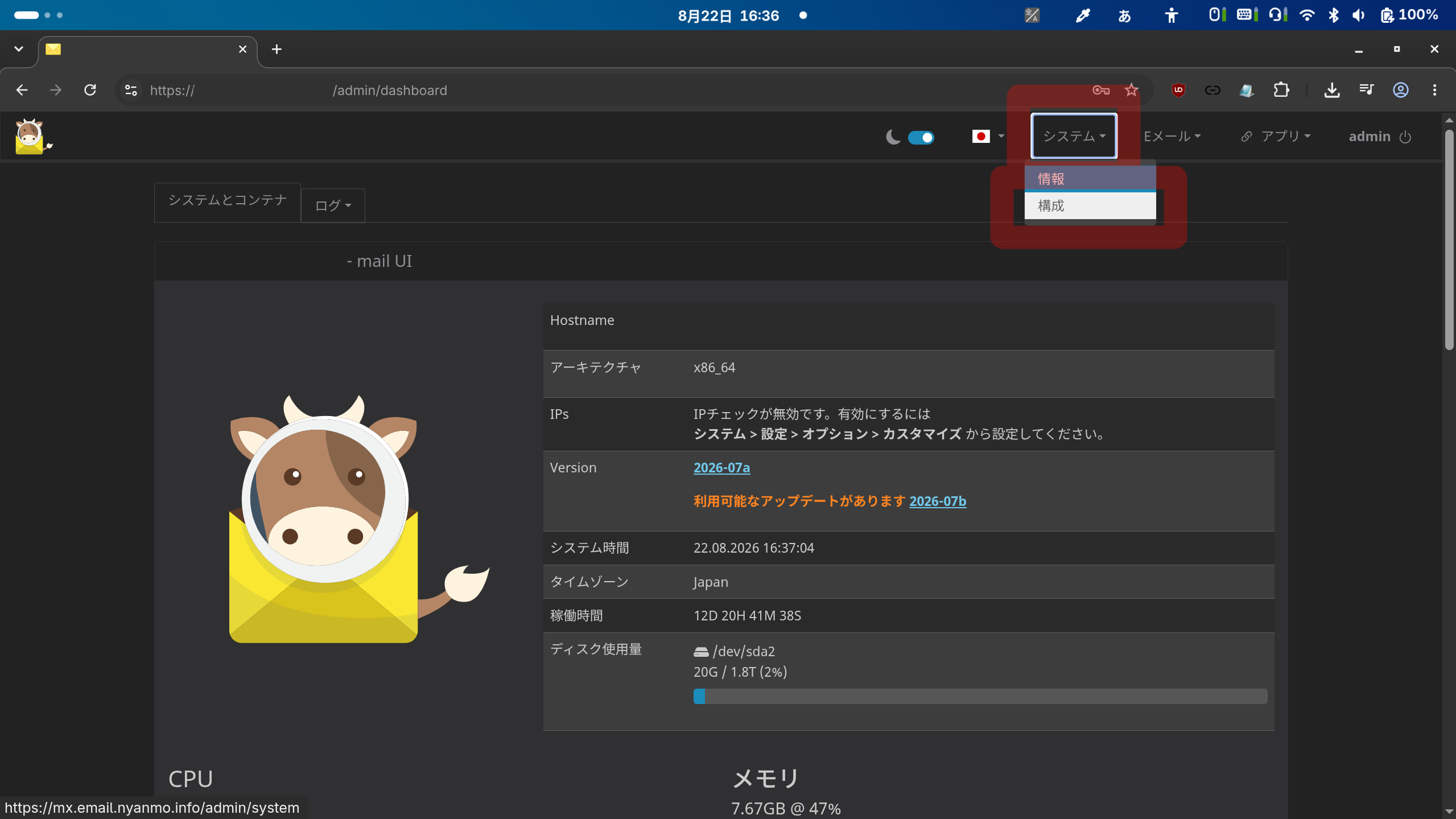Open the media controls playlist icon
The width and height of the screenshot is (1456, 819).
coord(1366,90)
